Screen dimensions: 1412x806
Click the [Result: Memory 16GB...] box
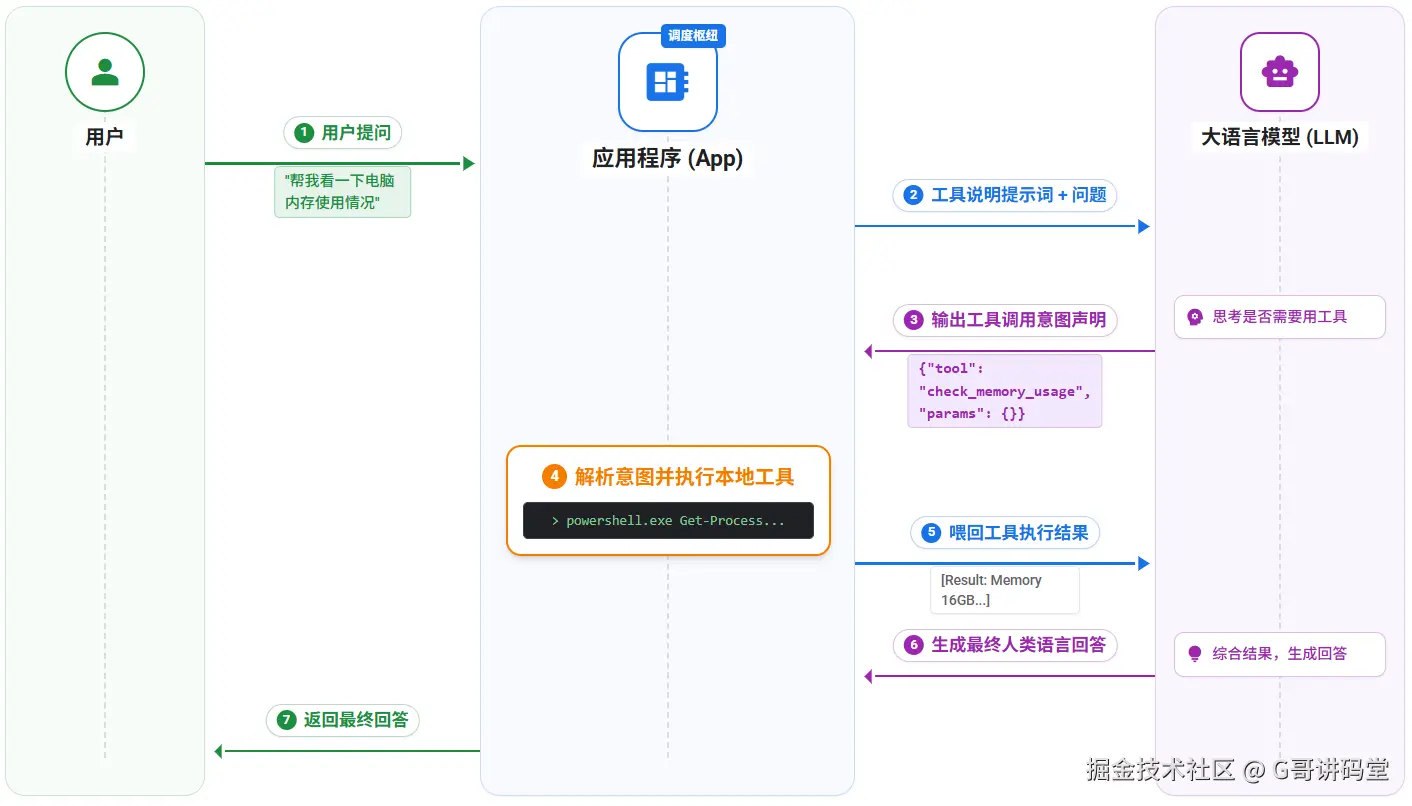1004,590
